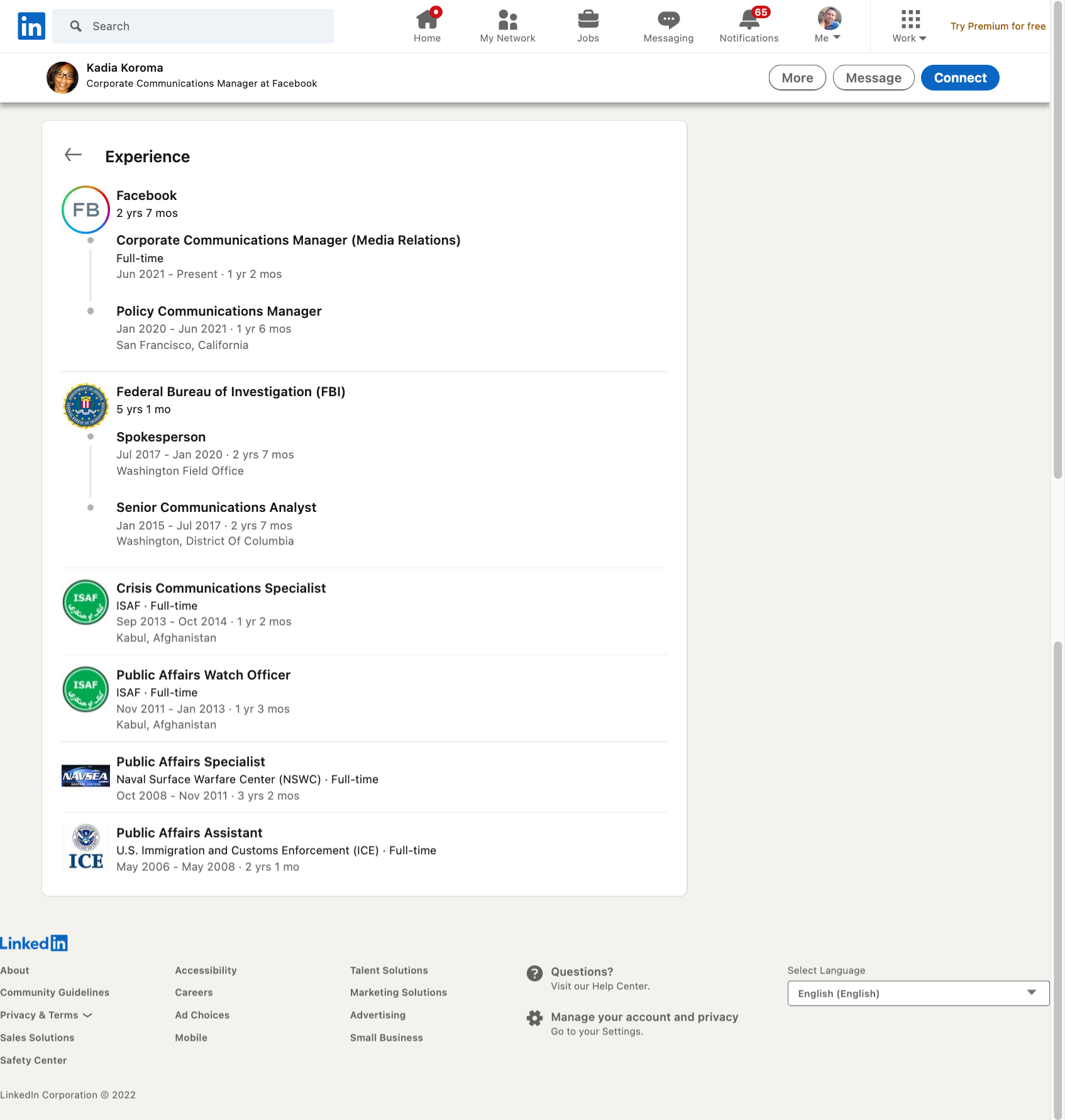The image size is (1065, 1120).
Task: Select 'Crisis Communications Specialist' title
Action: (221, 588)
